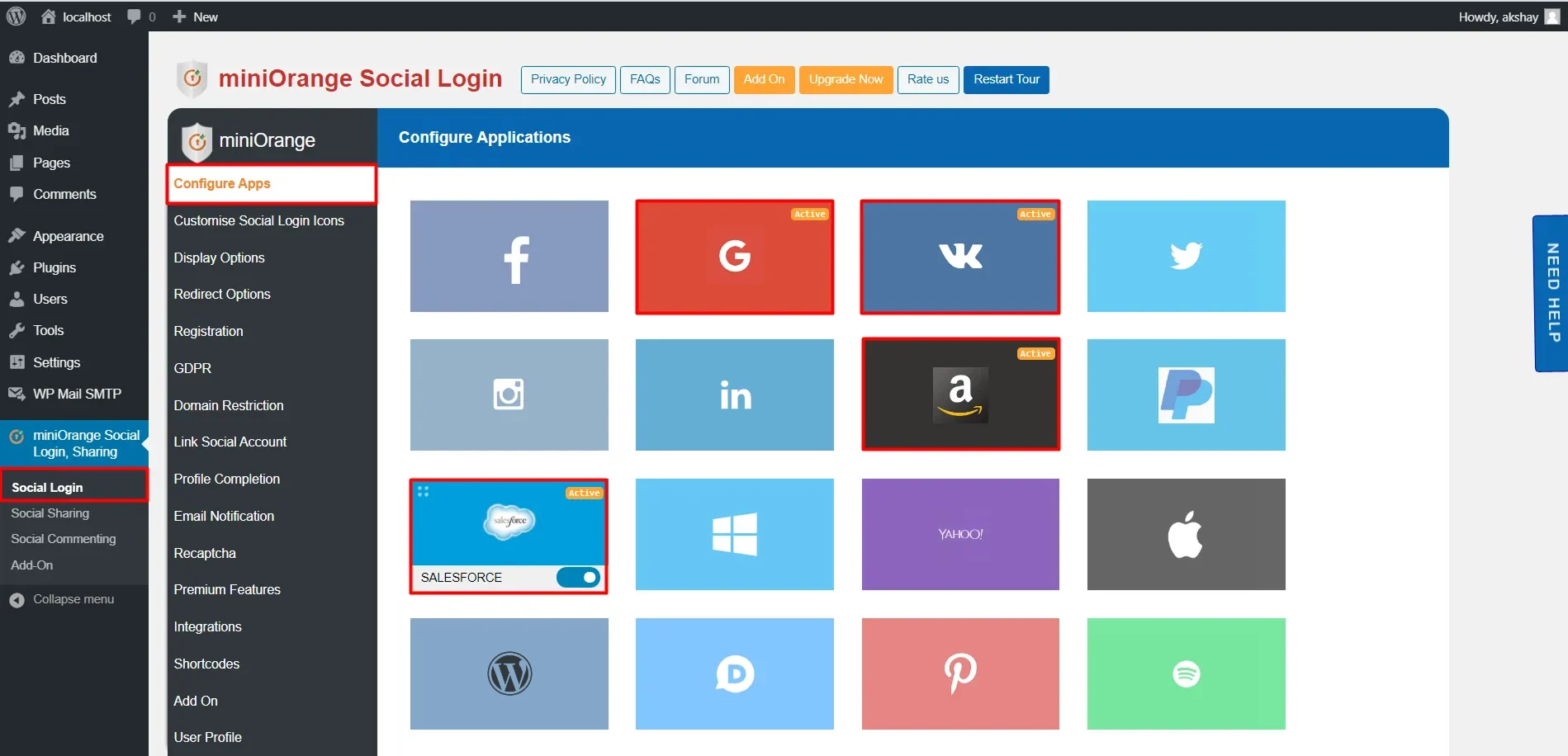
Task: Click the Privacy Policy button
Action: point(568,79)
